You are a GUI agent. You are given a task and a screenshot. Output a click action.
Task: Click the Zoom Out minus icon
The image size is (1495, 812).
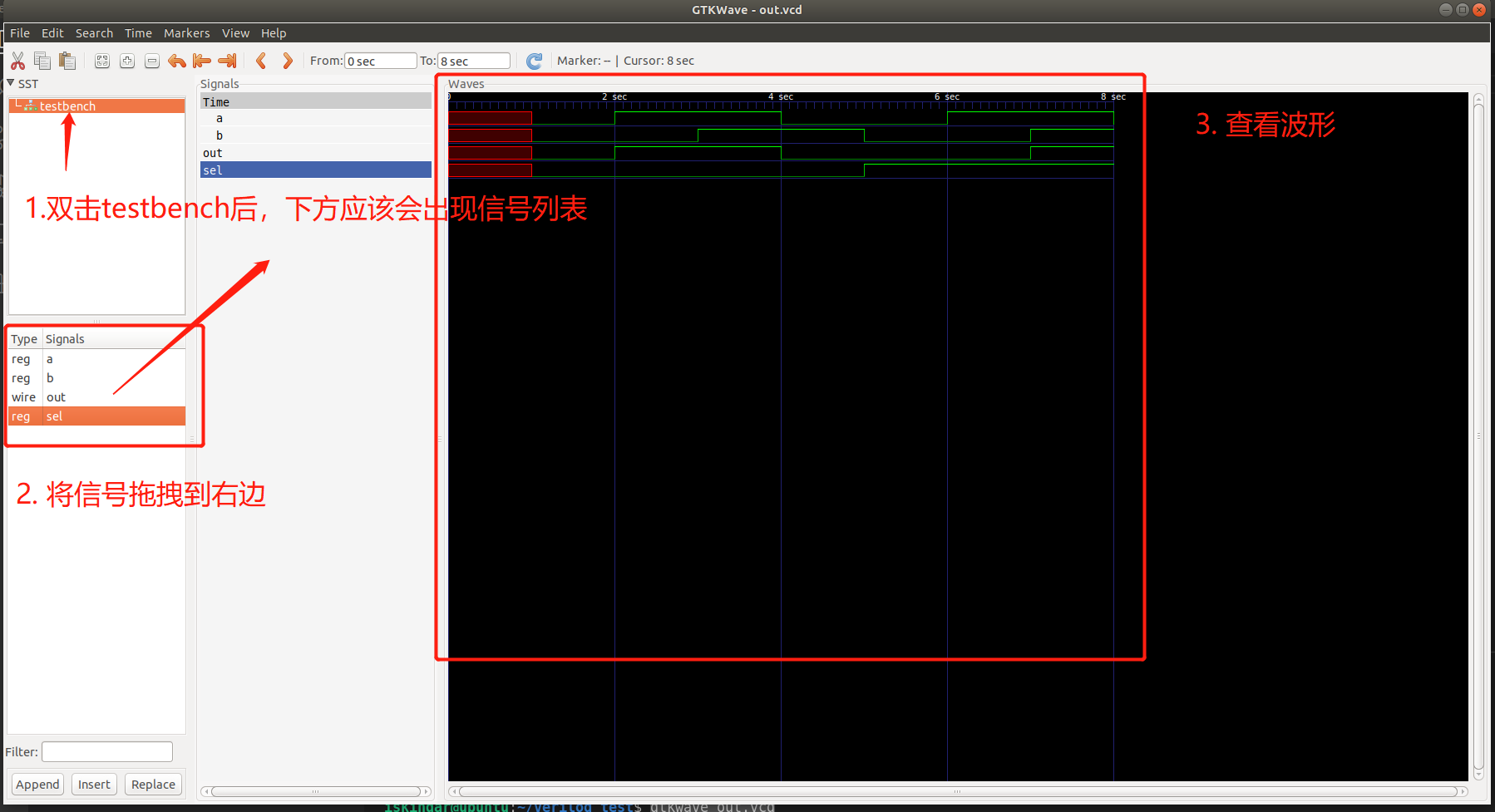click(x=152, y=61)
